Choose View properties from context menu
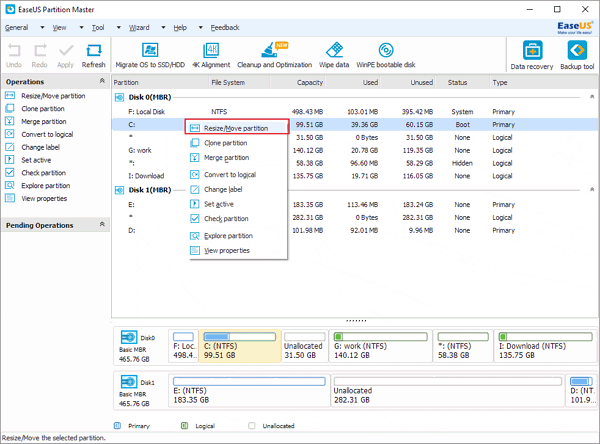This screenshot has width=600, height=444. 238,251
